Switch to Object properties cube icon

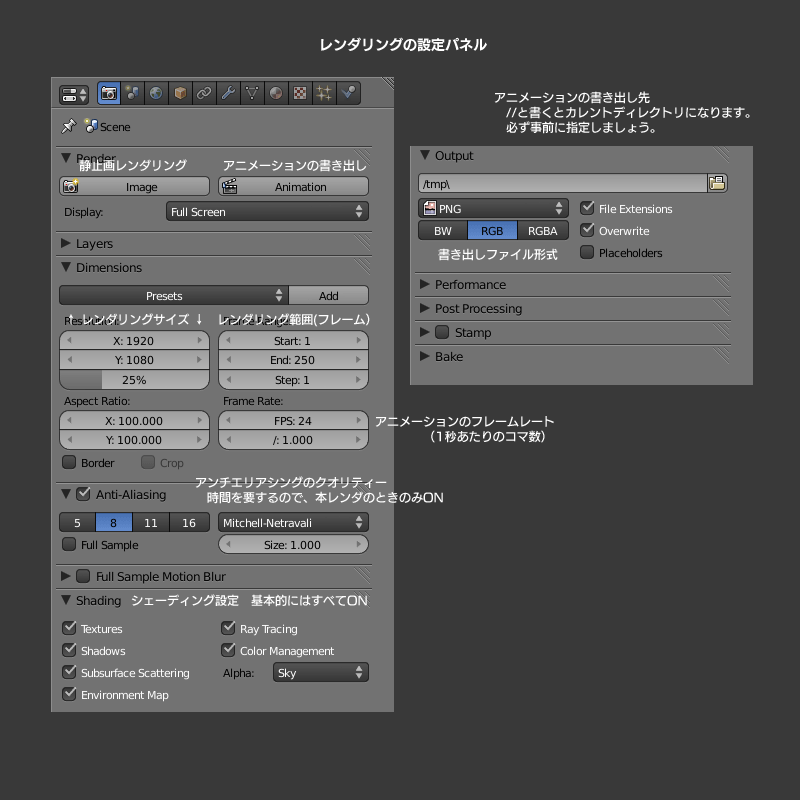click(180, 94)
